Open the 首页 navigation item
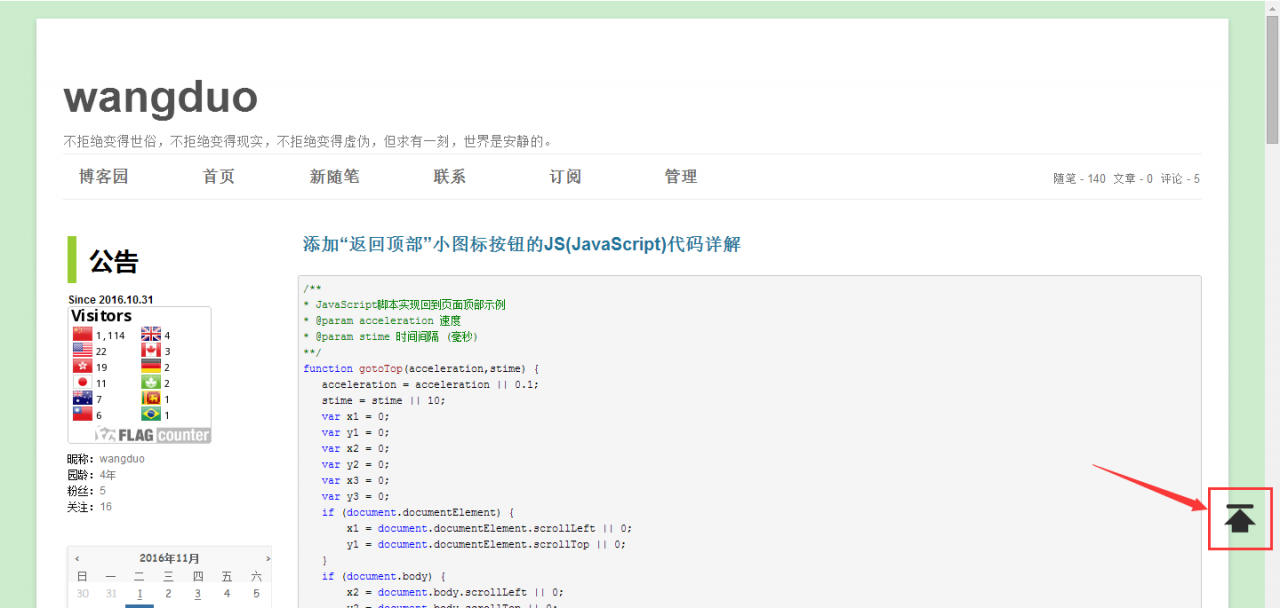The width and height of the screenshot is (1280, 608). tap(219, 177)
